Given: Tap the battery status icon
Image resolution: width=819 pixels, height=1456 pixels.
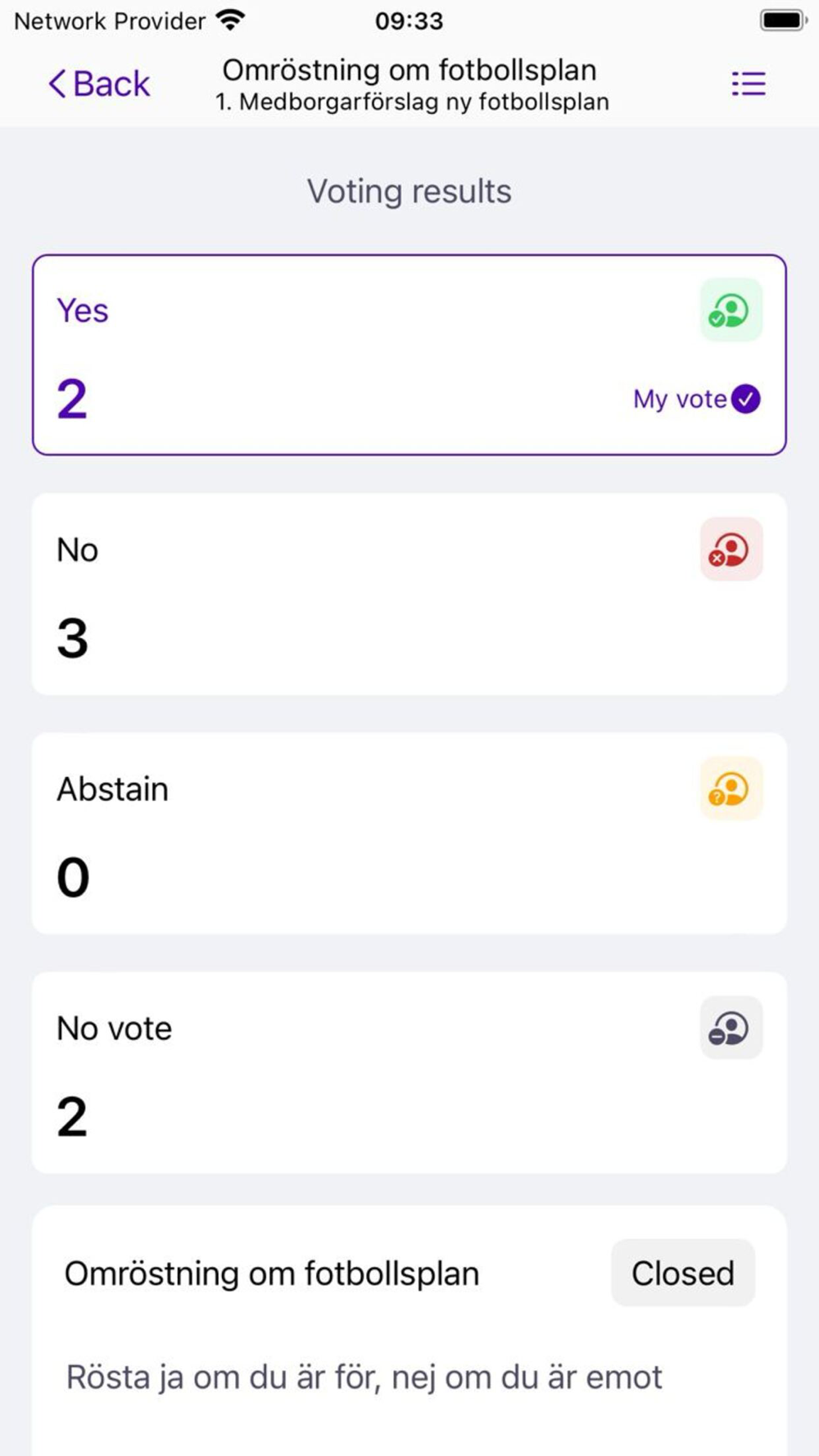Looking at the screenshot, I should [783, 20].
